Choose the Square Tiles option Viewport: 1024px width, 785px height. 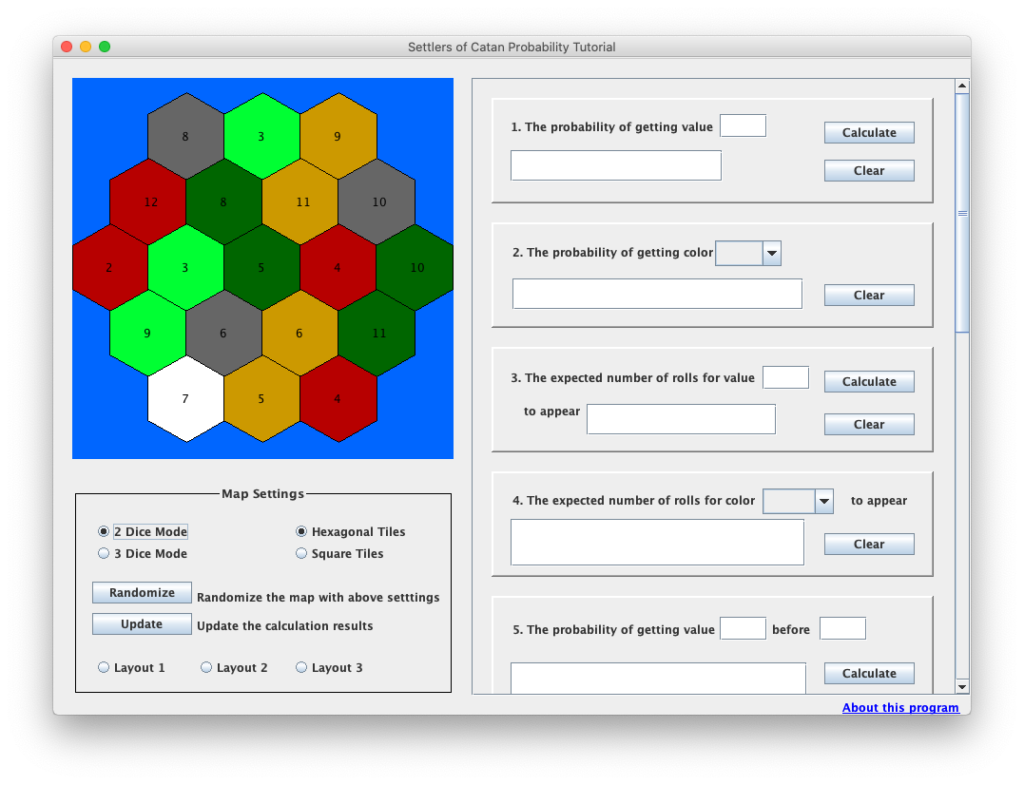301,553
